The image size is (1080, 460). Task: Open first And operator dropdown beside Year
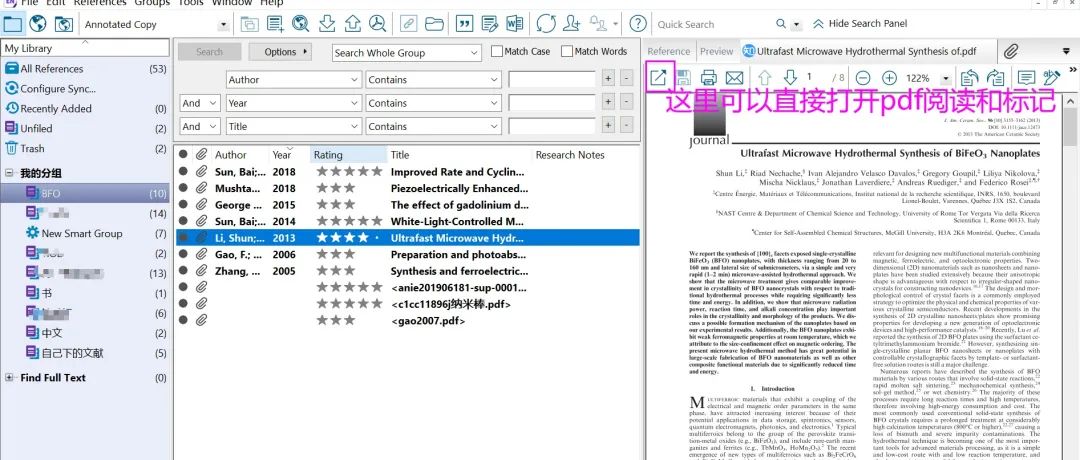coord(200,103)
